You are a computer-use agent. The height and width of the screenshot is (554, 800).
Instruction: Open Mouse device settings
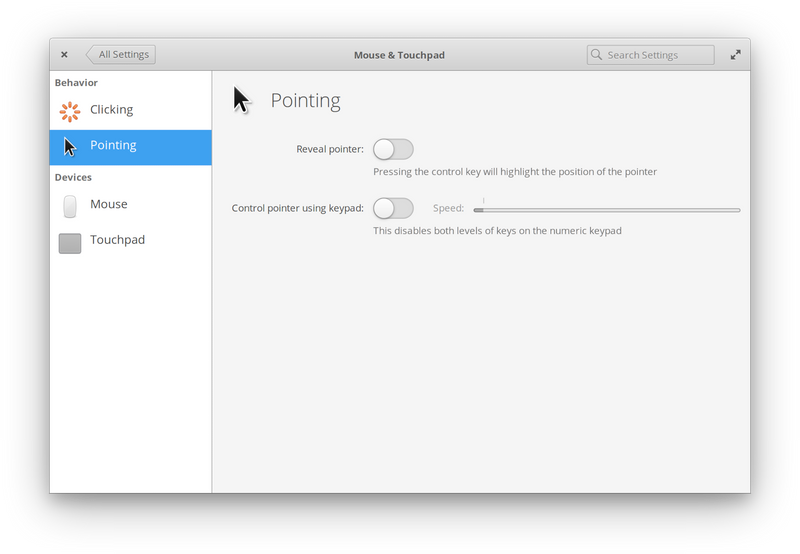[x=131, y=206]
